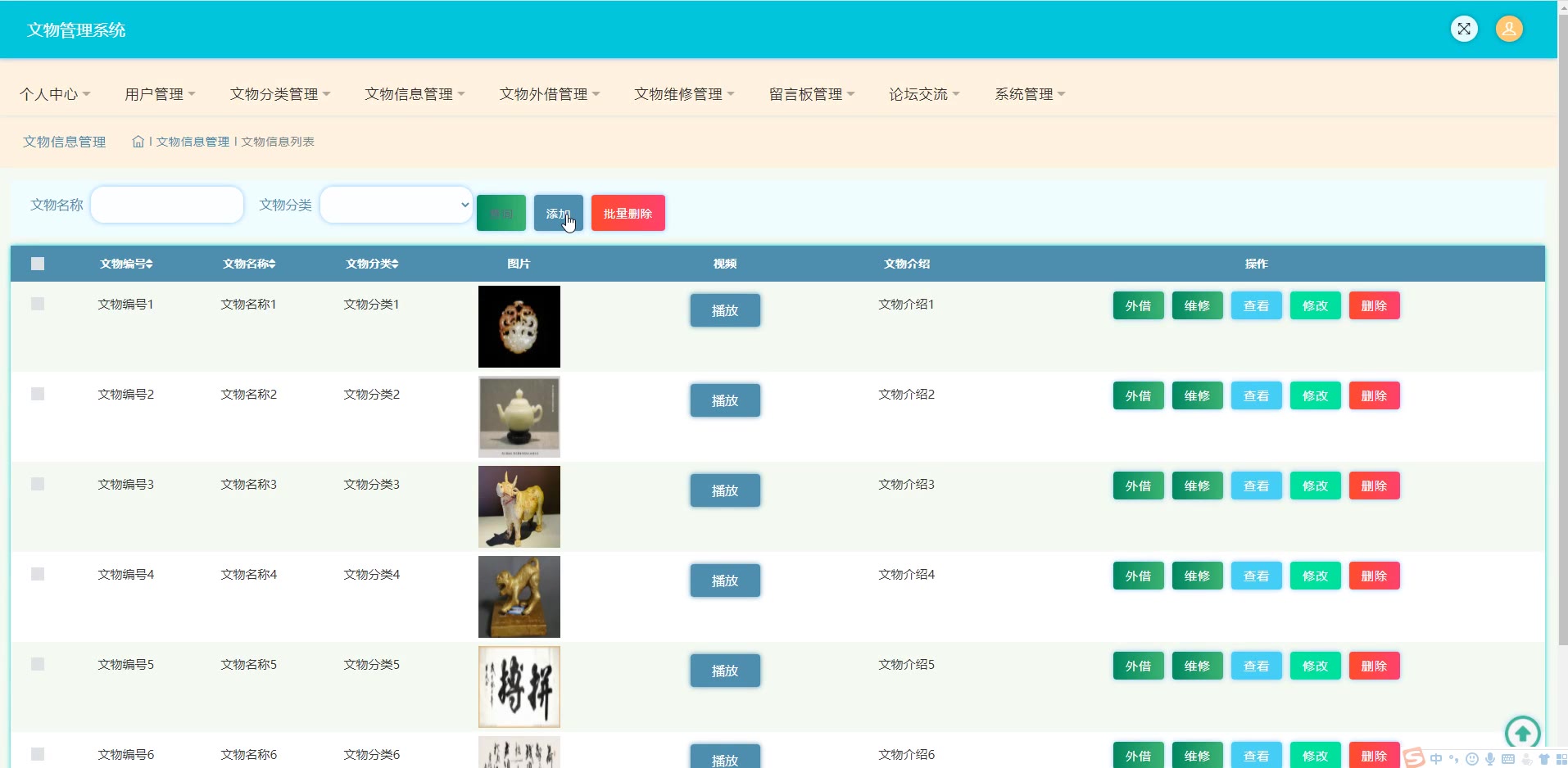Click 外借 for 文物编号3

tap(1138, 486)
